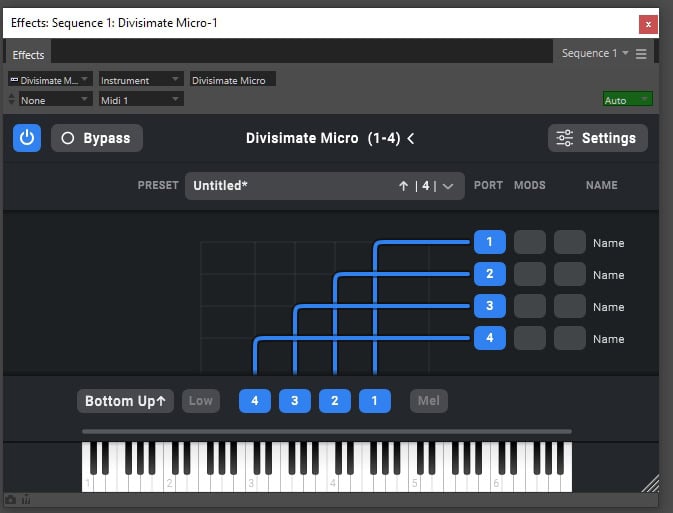673x513 pixels.
Task: Edit the Name field of port 2
Action: [x=609, y=275]
